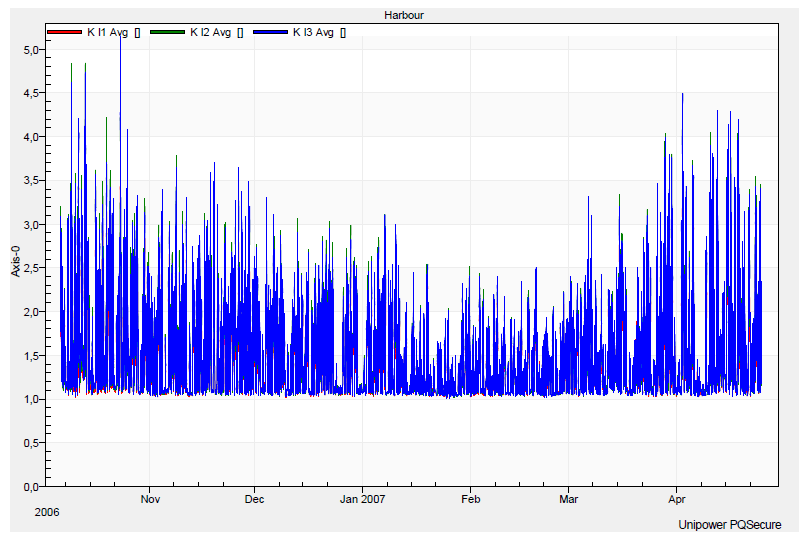Image resolution: width=811 pixels, height=539 pixels.
Task: Toggle the bracket box after K I2 Avg
Action: (240, 32)
